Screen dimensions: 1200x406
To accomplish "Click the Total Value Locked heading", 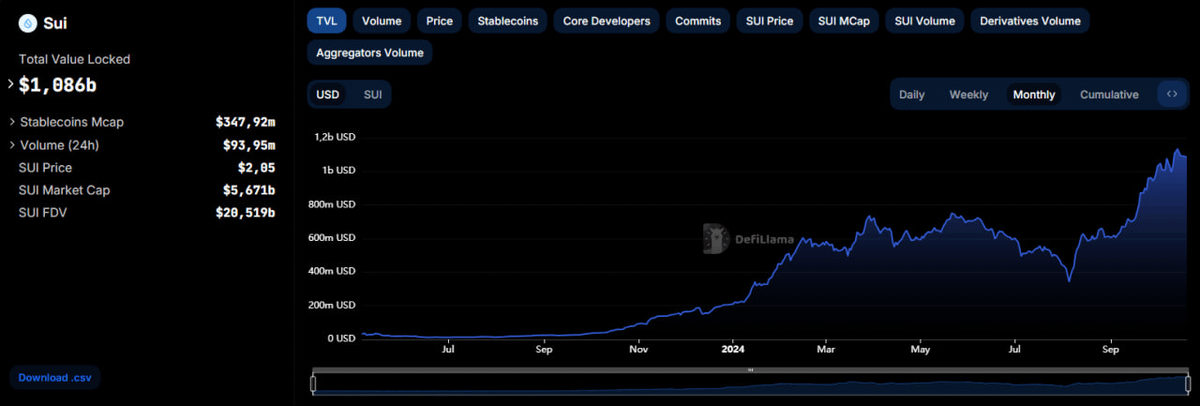I will pos(74,59).
